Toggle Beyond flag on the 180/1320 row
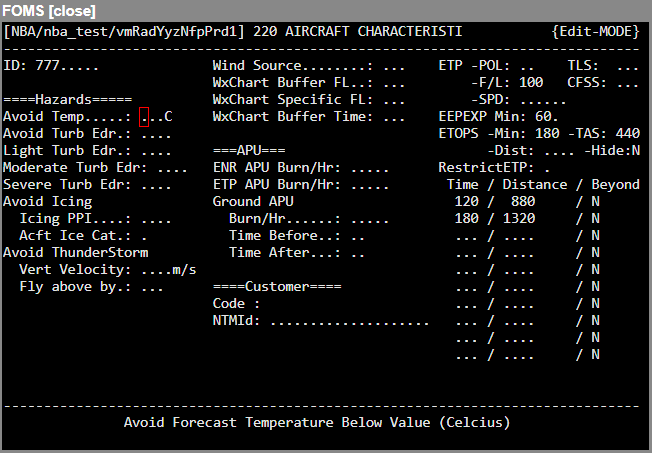This screenshot has height=453, width=652. 595,219
